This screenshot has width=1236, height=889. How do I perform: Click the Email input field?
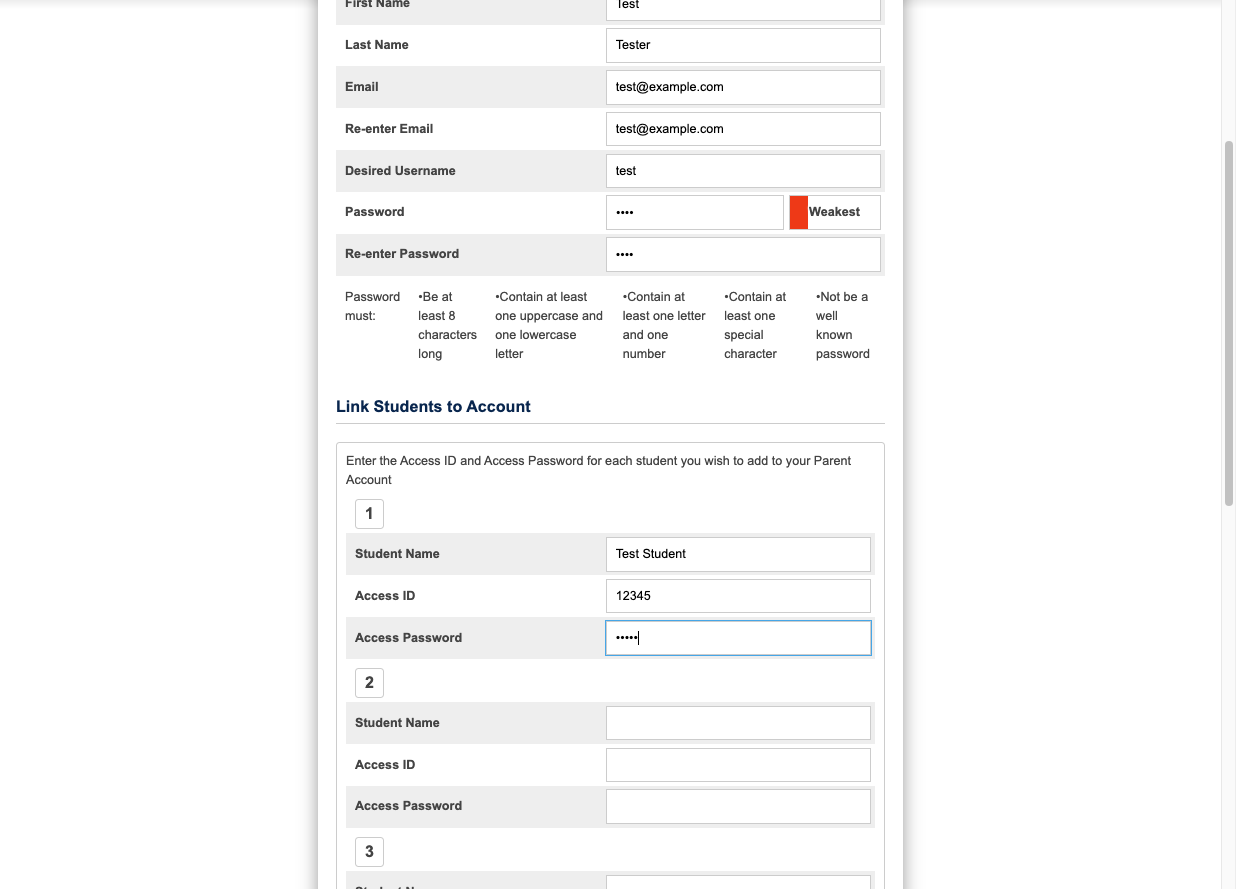(x=743, y=87)
